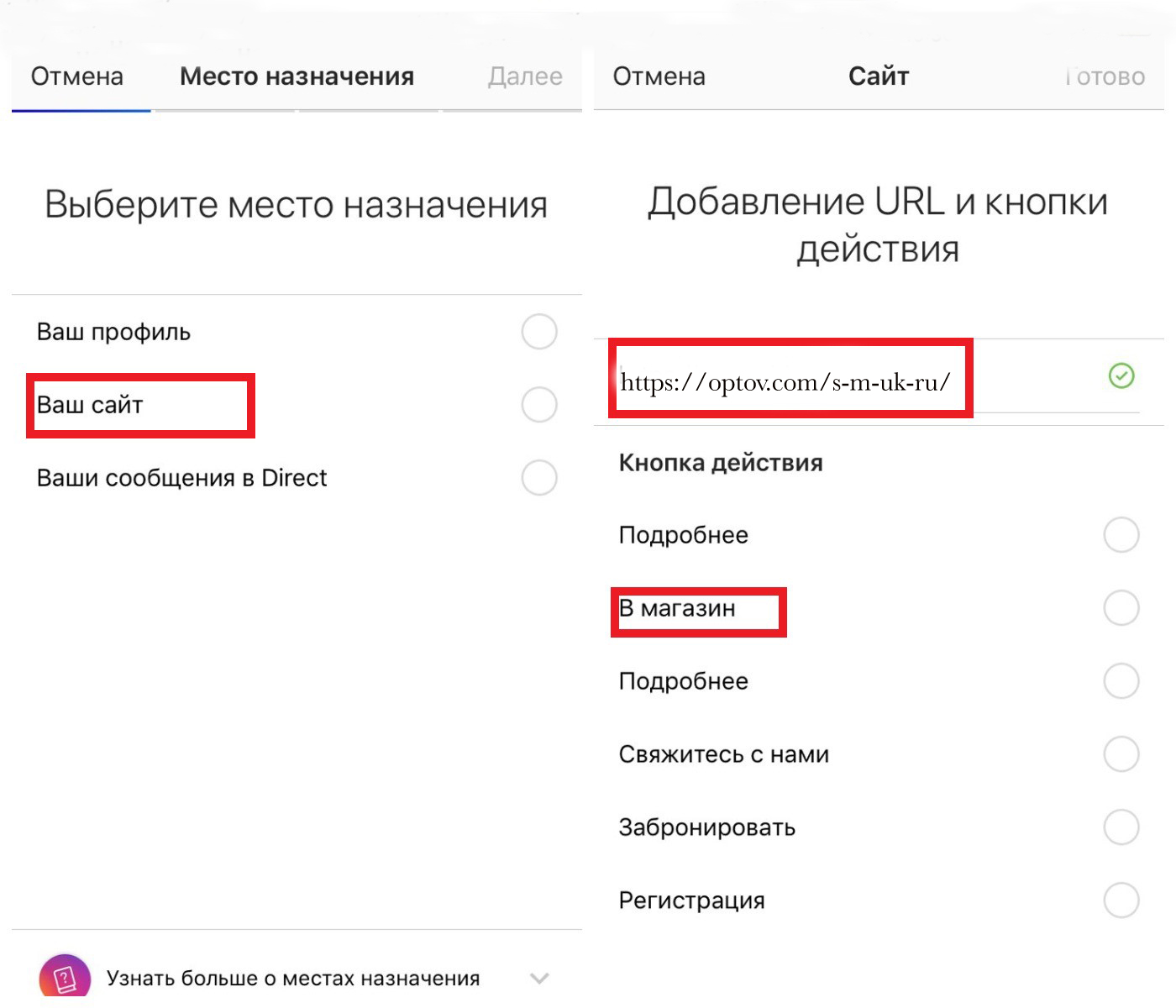Select the 'Ваш профиль' radio button

click(x=539, y=332)
